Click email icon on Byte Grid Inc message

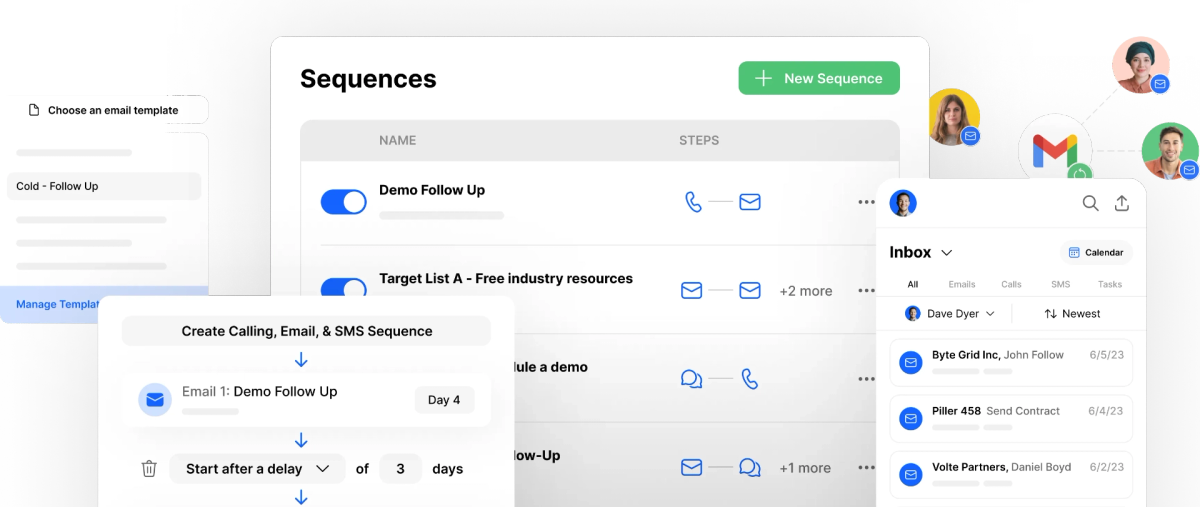(x=910, y=362)
